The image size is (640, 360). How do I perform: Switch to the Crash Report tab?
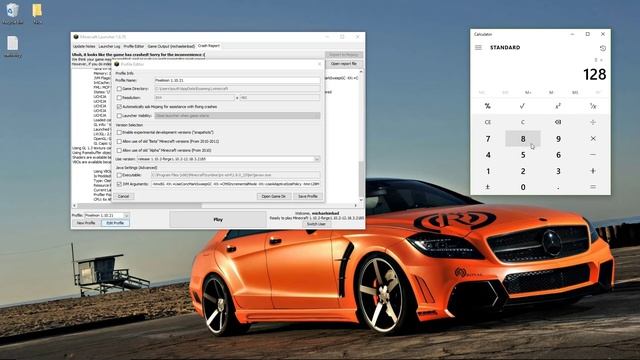coord(209,46)
